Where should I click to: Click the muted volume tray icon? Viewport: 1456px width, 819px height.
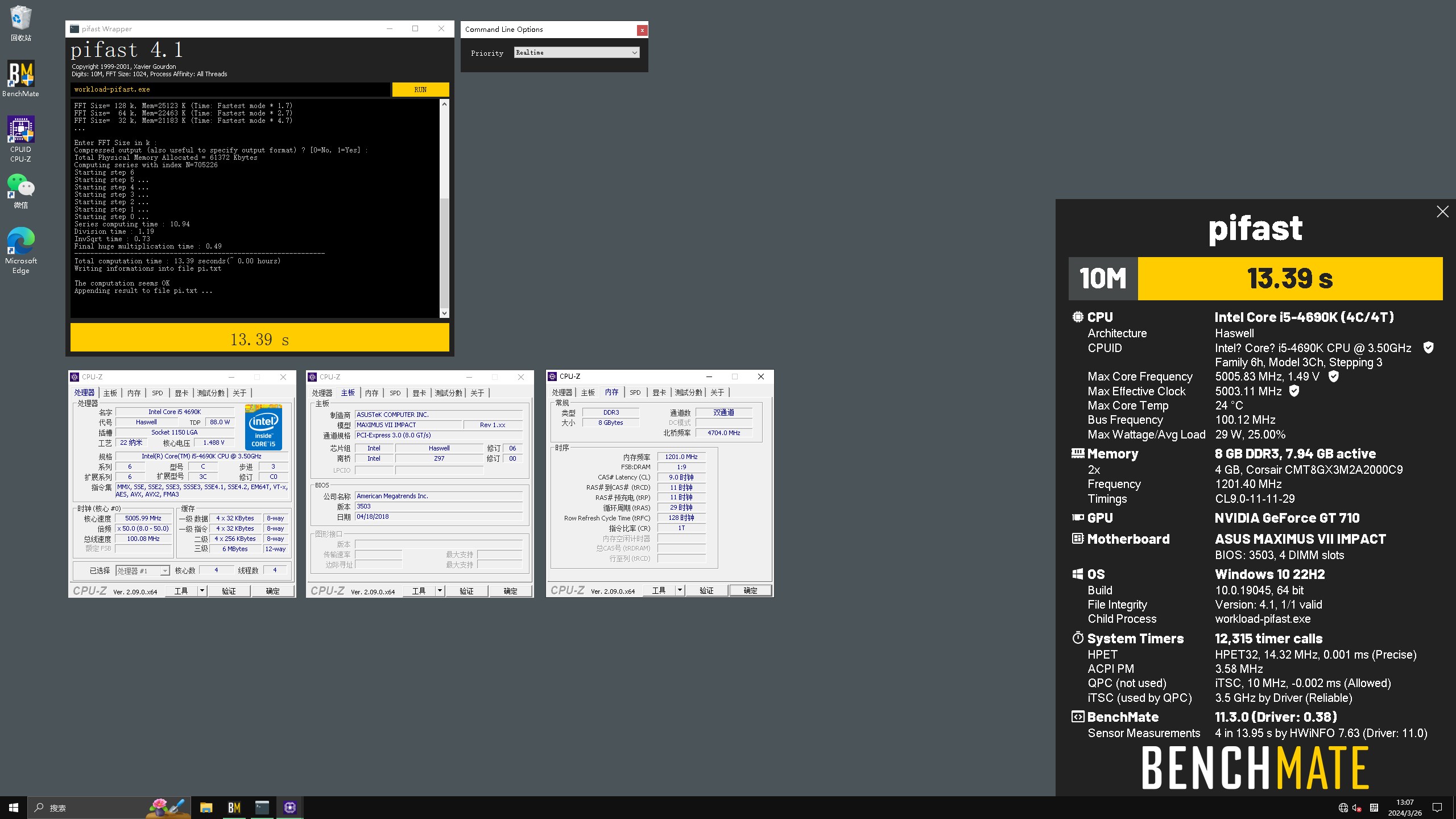tap(1357, 808)
